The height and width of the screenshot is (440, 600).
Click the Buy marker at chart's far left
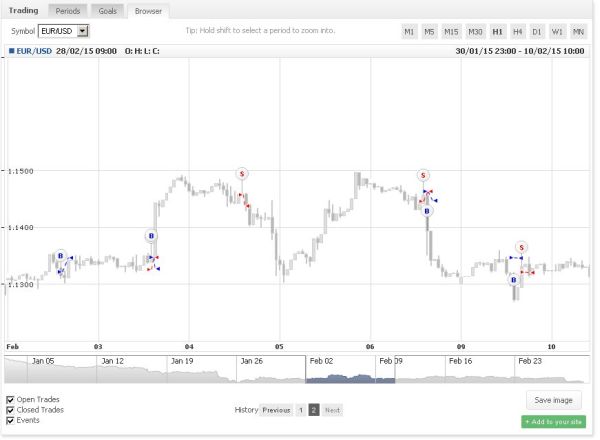coord(61,256)
